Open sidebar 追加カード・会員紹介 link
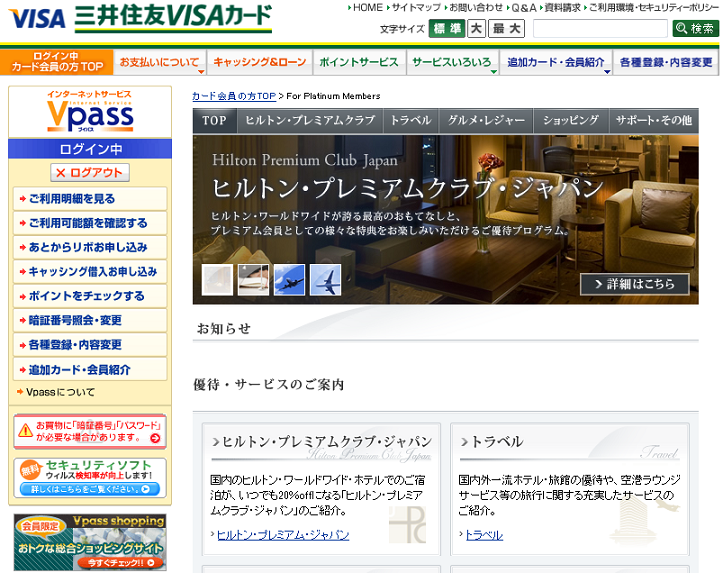The image size is (723, 573). click(x=90, y=369)
